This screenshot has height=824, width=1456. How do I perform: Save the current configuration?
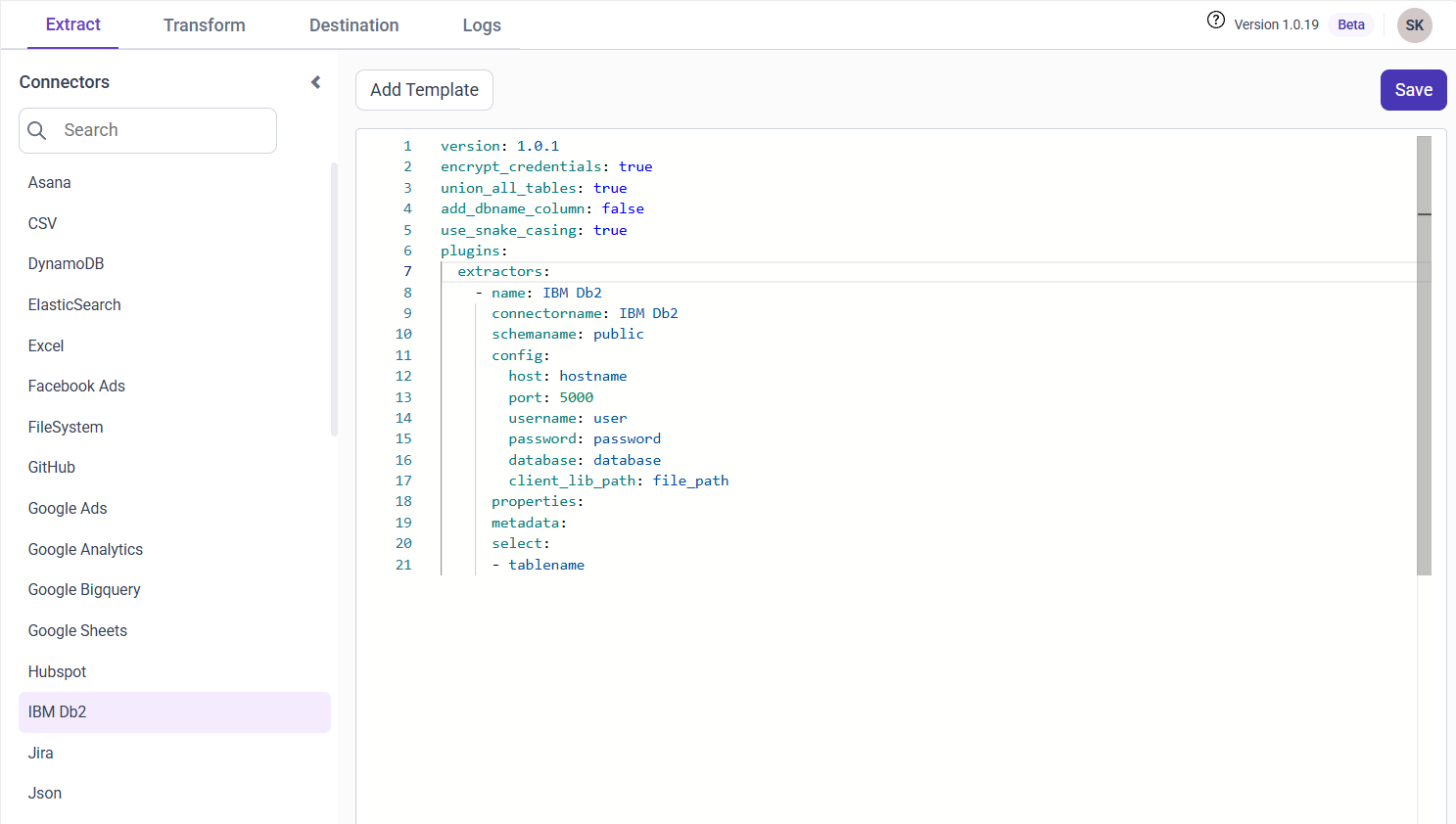click(x=1413, y=89)
